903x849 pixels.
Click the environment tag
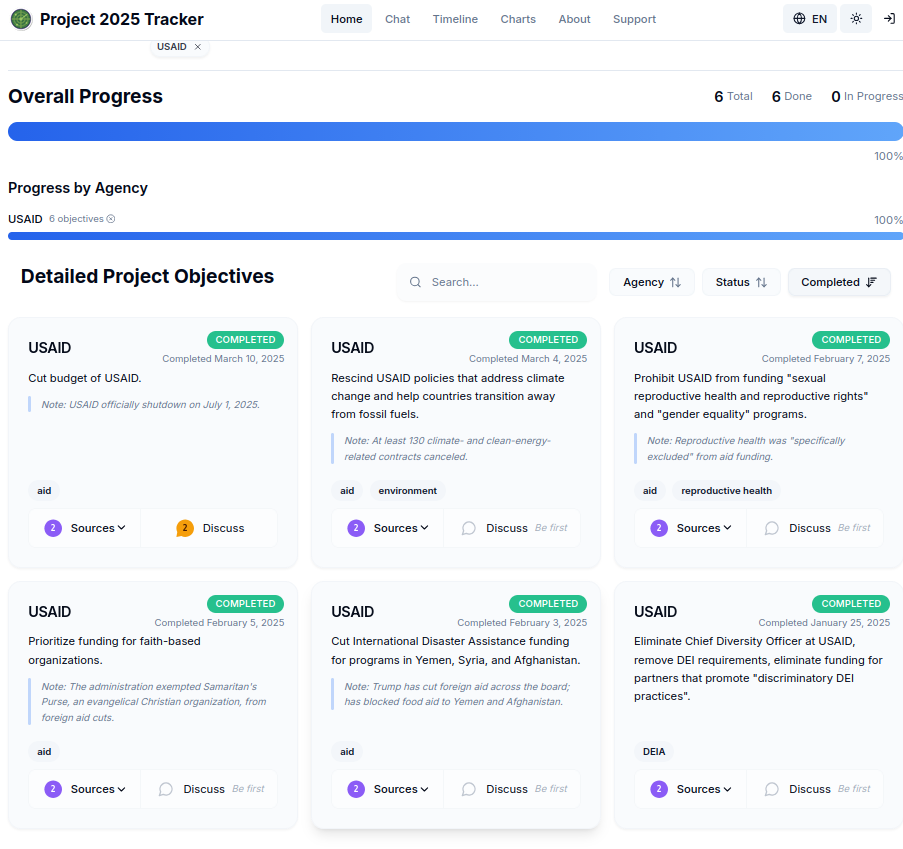point(407,491)
